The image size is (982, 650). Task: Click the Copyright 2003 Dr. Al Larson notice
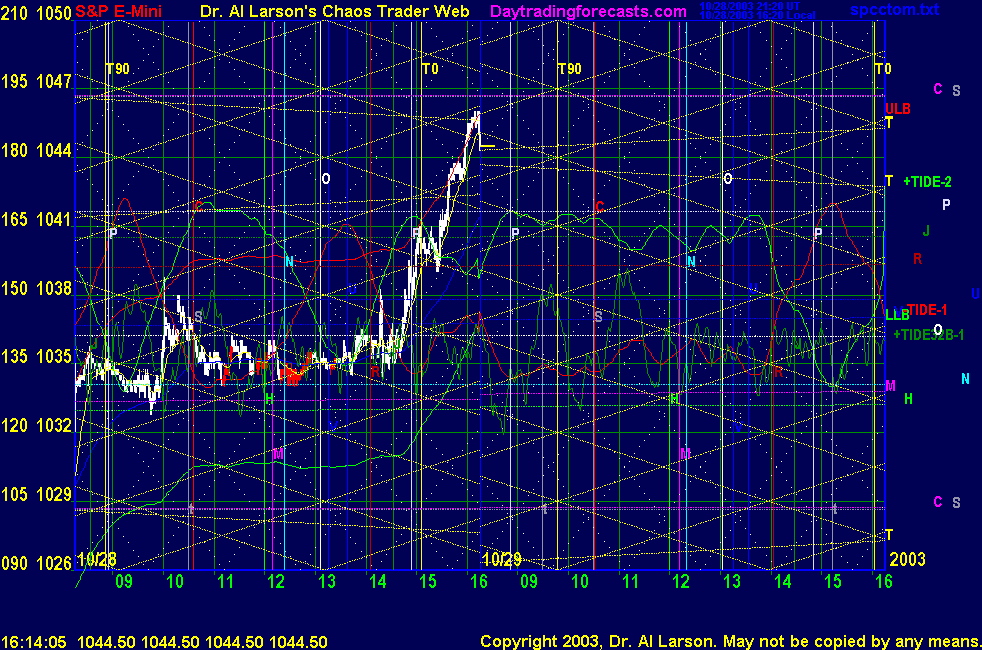click(731, 641)
